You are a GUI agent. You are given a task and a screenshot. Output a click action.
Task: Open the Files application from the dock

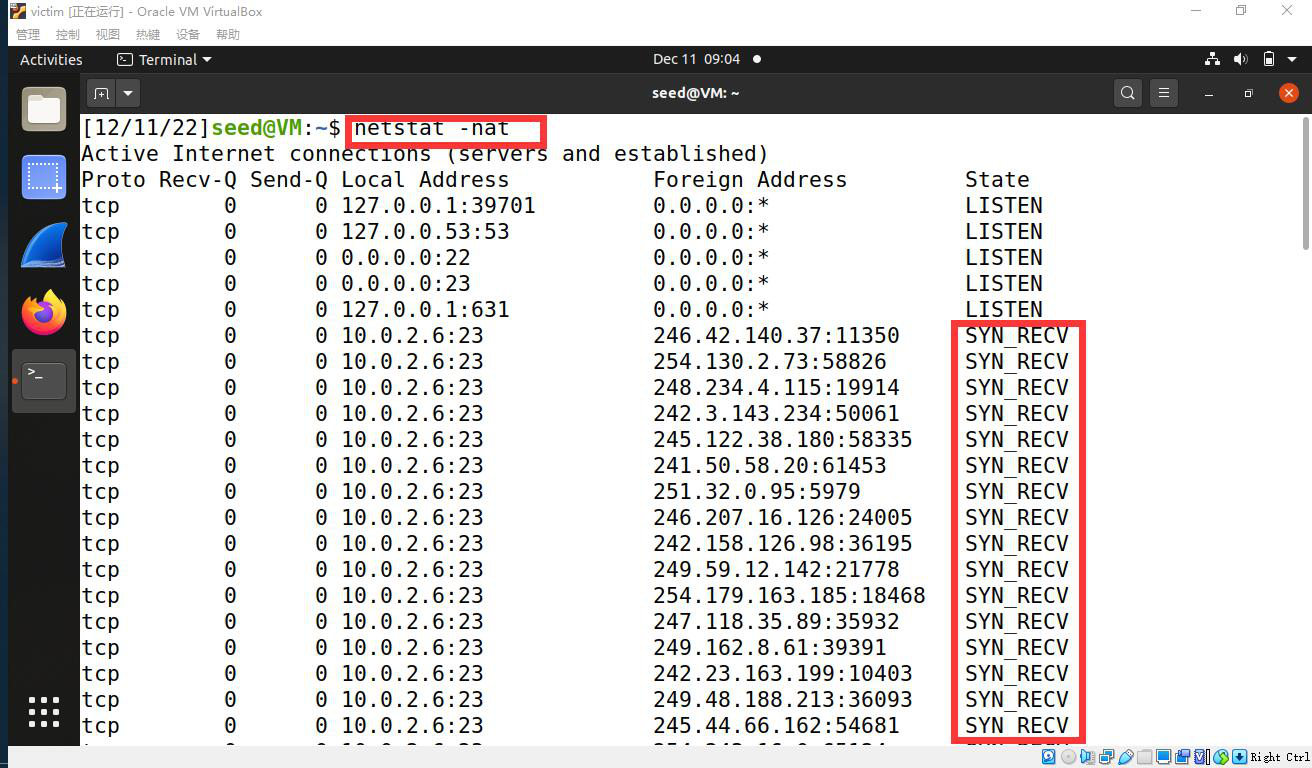pos(43,108)
